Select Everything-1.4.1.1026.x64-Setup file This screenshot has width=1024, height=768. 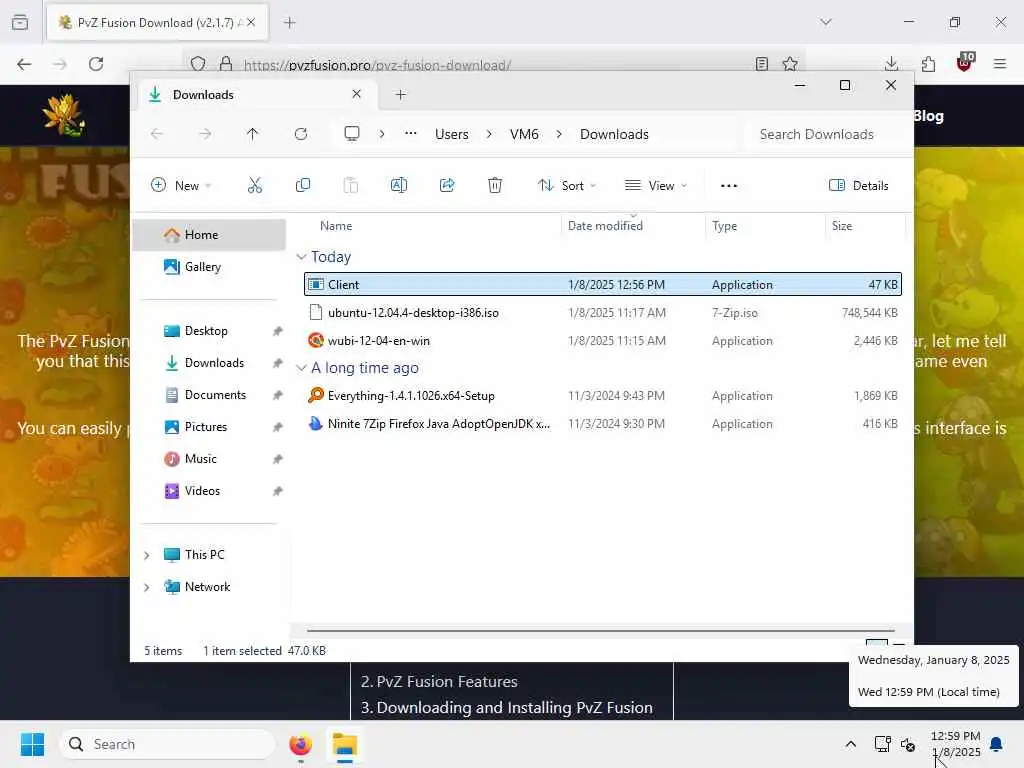pyautogui.click(x=602, y=395)
